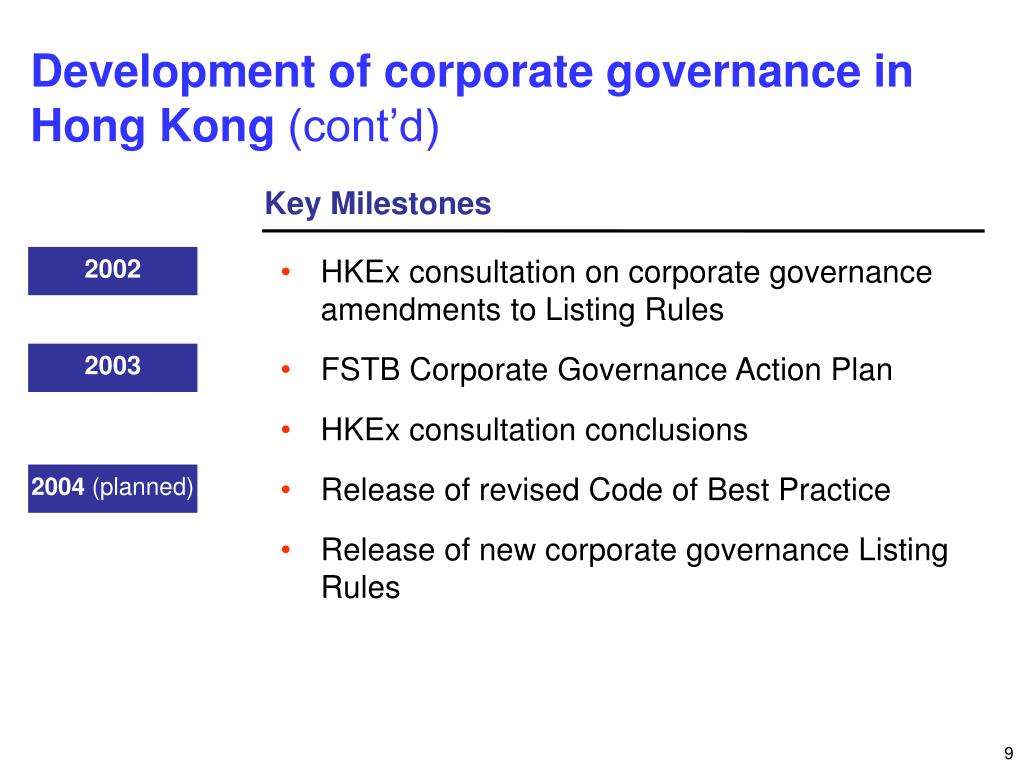The height and width of the screenshot is (768, 1024).
Task: Click the page number 9
Action: tap(1008, 753)
